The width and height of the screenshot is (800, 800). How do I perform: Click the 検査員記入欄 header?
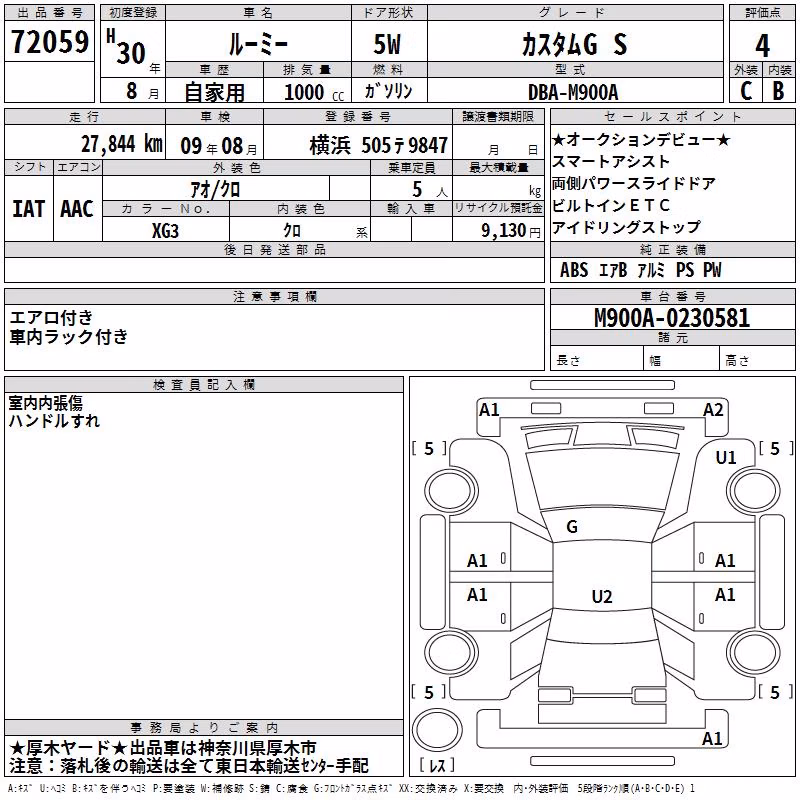click(x=204, y=385)
